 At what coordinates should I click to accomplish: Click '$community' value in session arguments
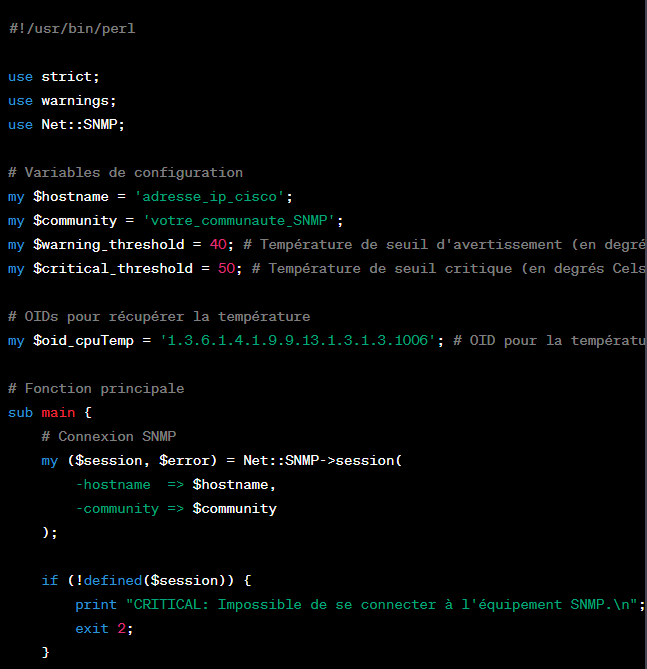coord(235,509)
